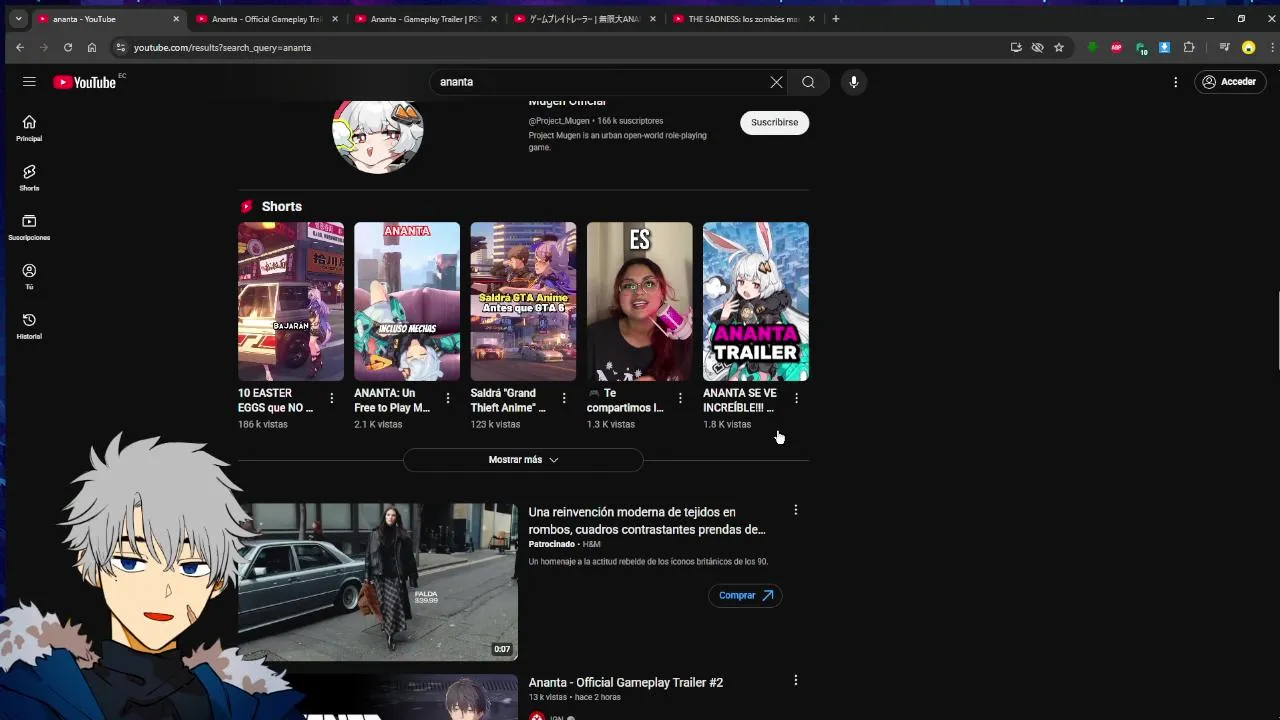Click the YouTube logo
1280x720 pixels.
[85, 82]
